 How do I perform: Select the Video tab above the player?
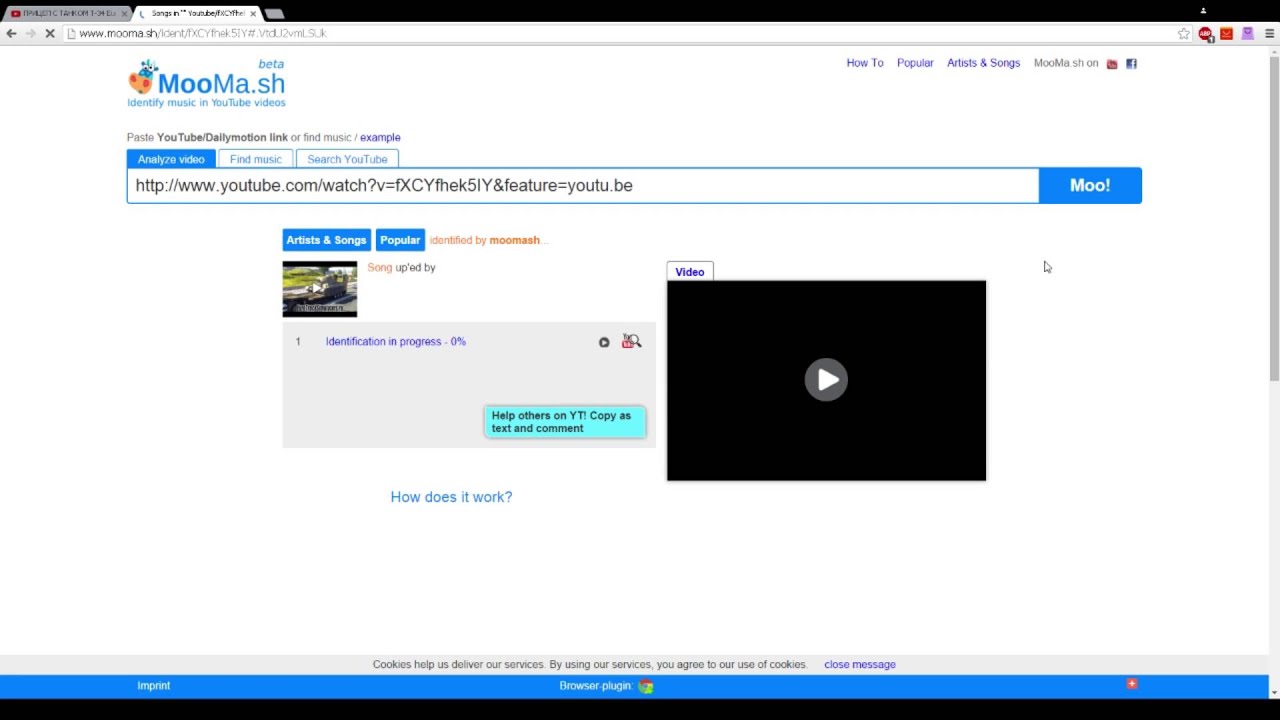tap(690, 272)
